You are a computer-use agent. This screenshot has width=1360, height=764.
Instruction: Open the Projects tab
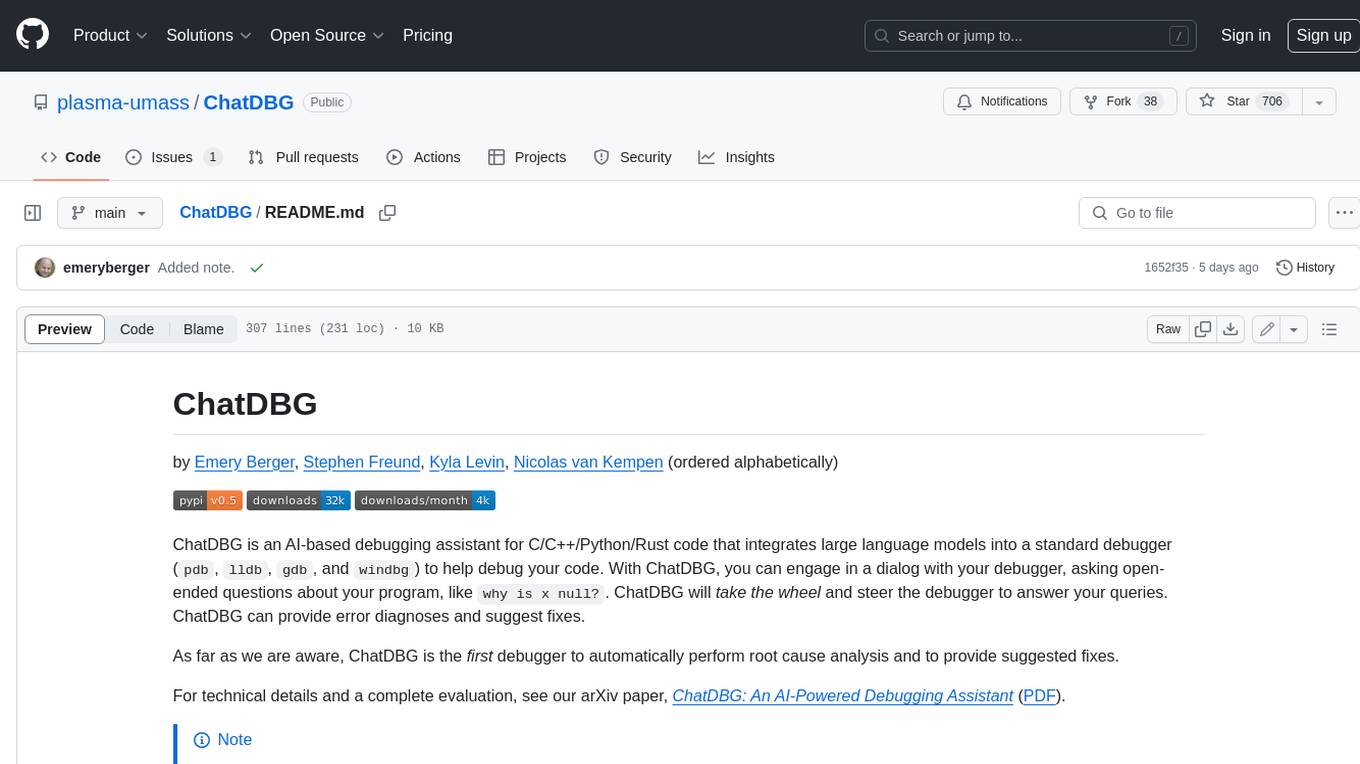pyautogui.click(x=527, y=157)
